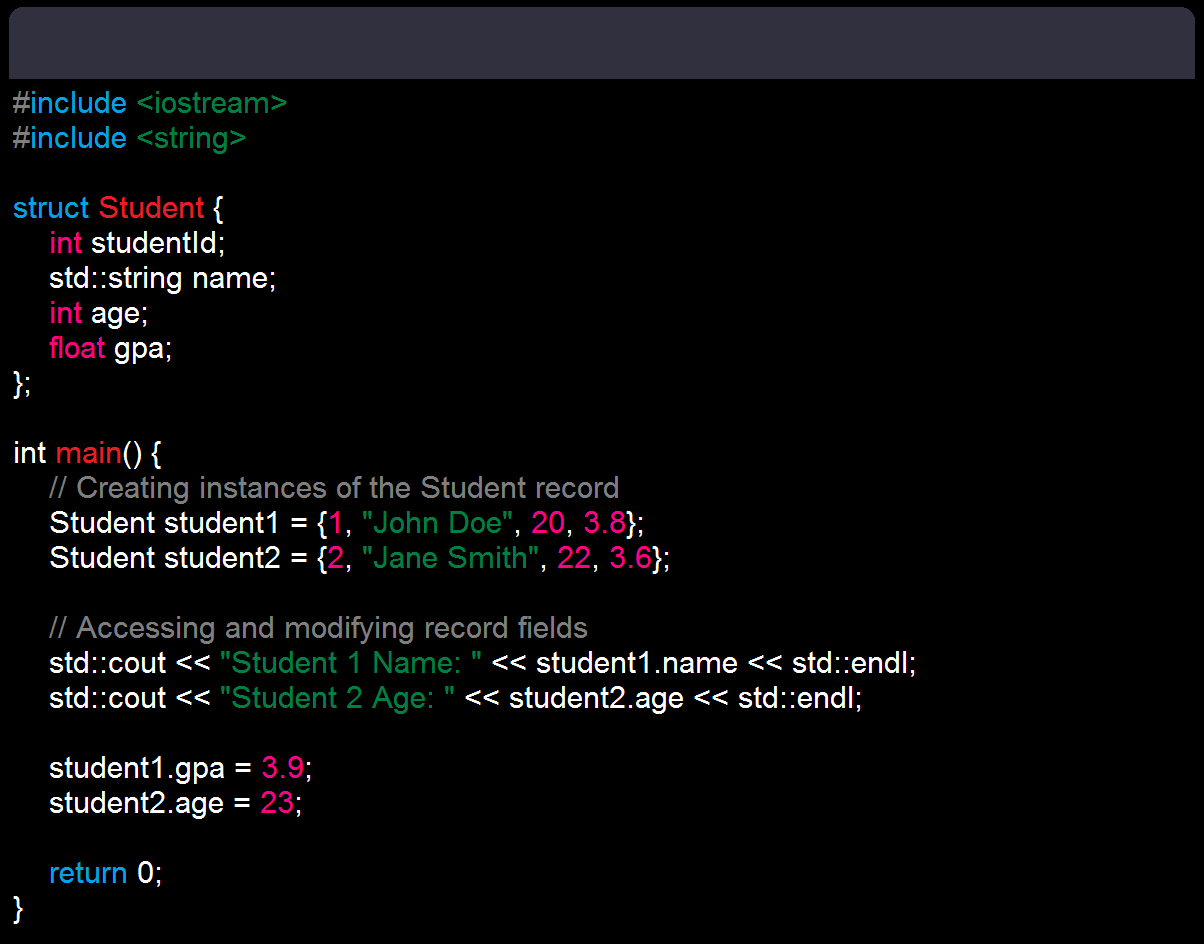Screen dimensions: 1204x944
Task: Click the <string> header name
Action: pyautogui.click(x=190, y=138)
